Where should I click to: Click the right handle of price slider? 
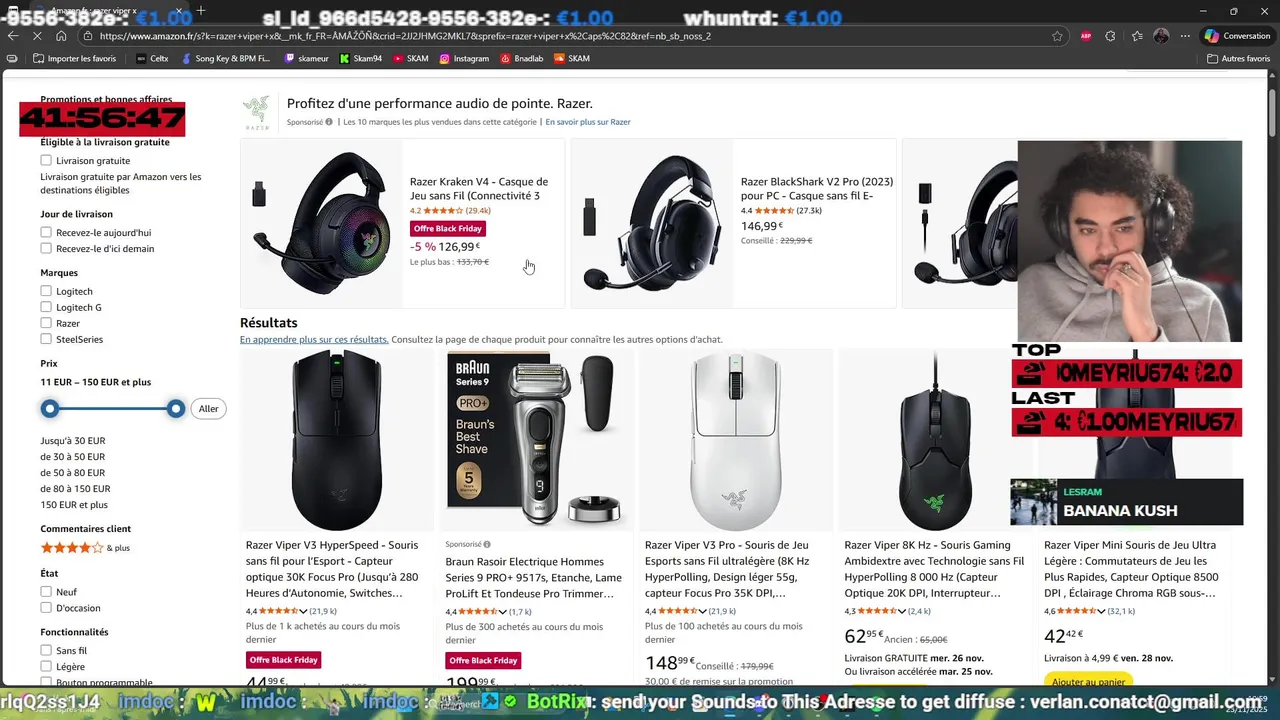point(176,408)
